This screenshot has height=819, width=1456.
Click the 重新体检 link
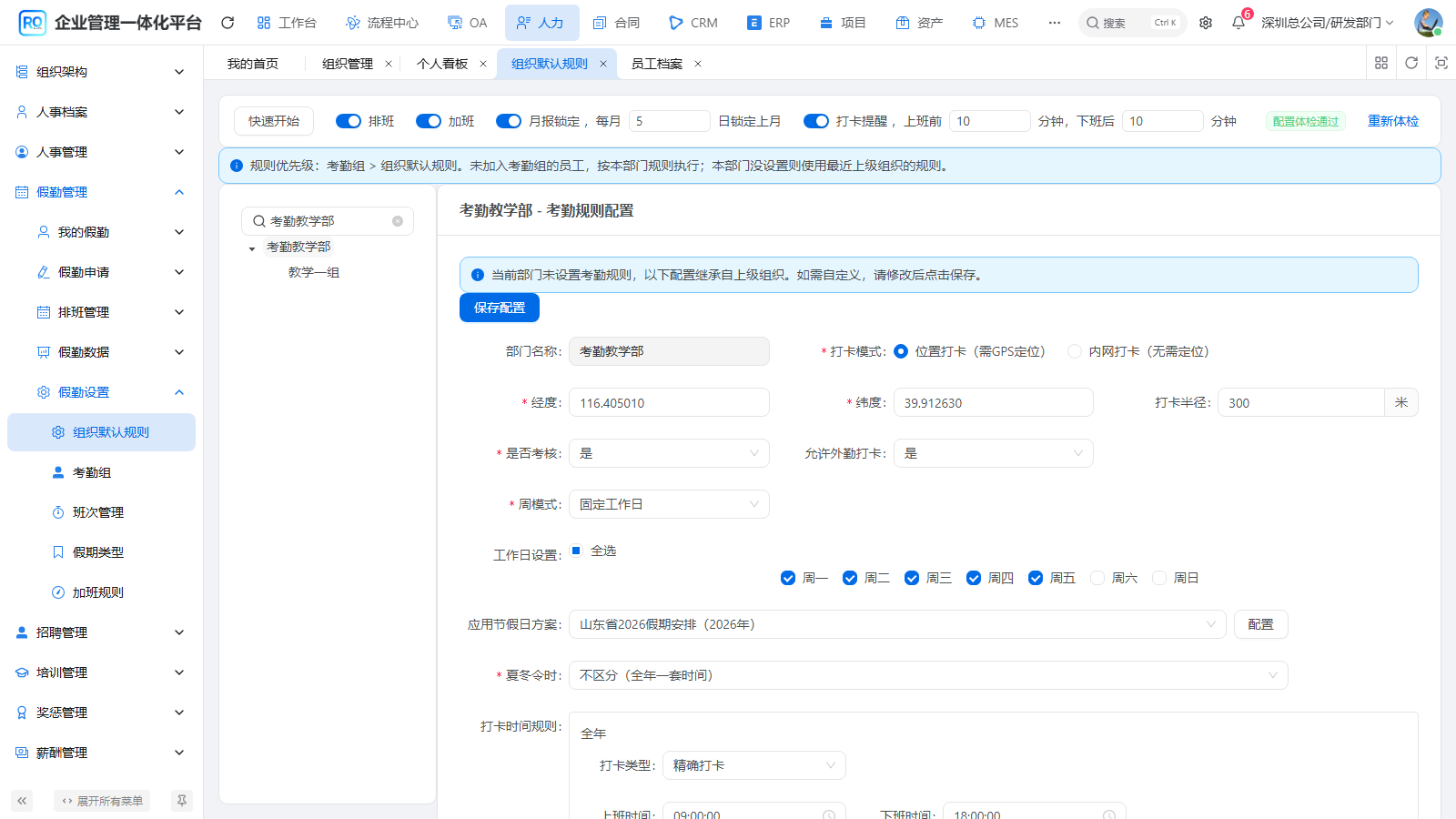pyautogui.click(x=1393, y=121)
